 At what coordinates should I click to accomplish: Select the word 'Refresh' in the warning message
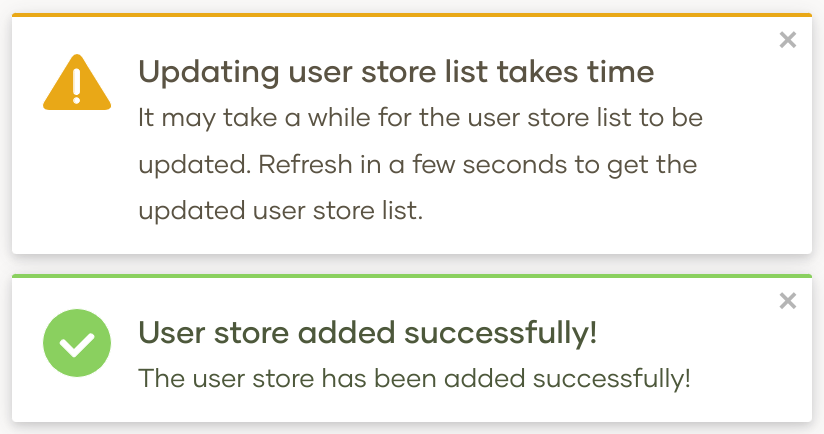click(305, 164)
